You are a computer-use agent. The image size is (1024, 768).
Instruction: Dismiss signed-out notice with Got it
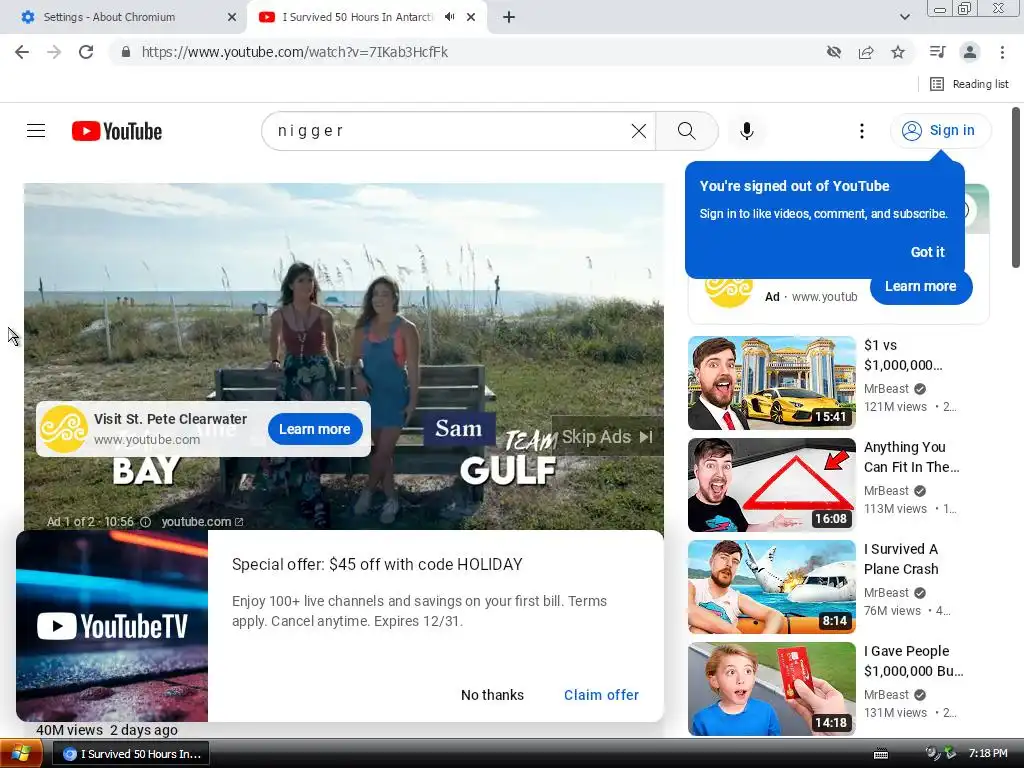[927, 252]
